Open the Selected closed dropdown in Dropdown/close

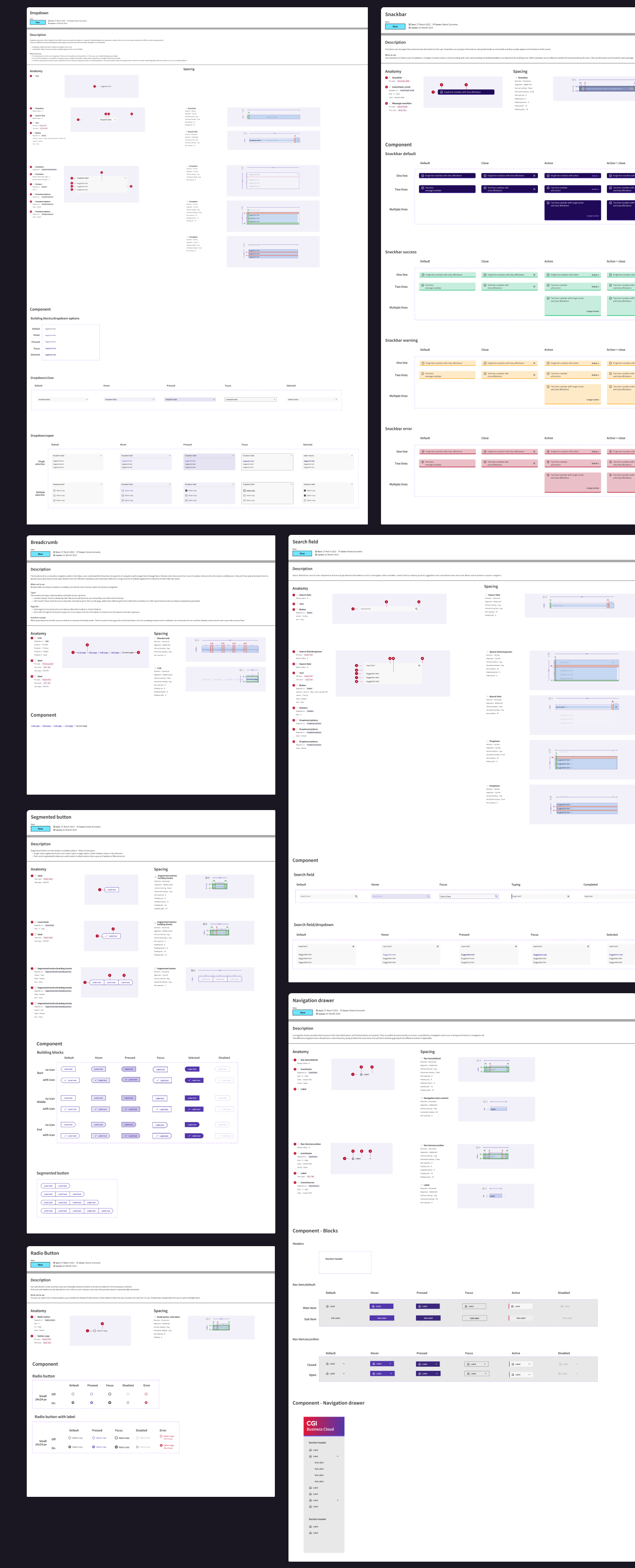click(x=312, y=399)
